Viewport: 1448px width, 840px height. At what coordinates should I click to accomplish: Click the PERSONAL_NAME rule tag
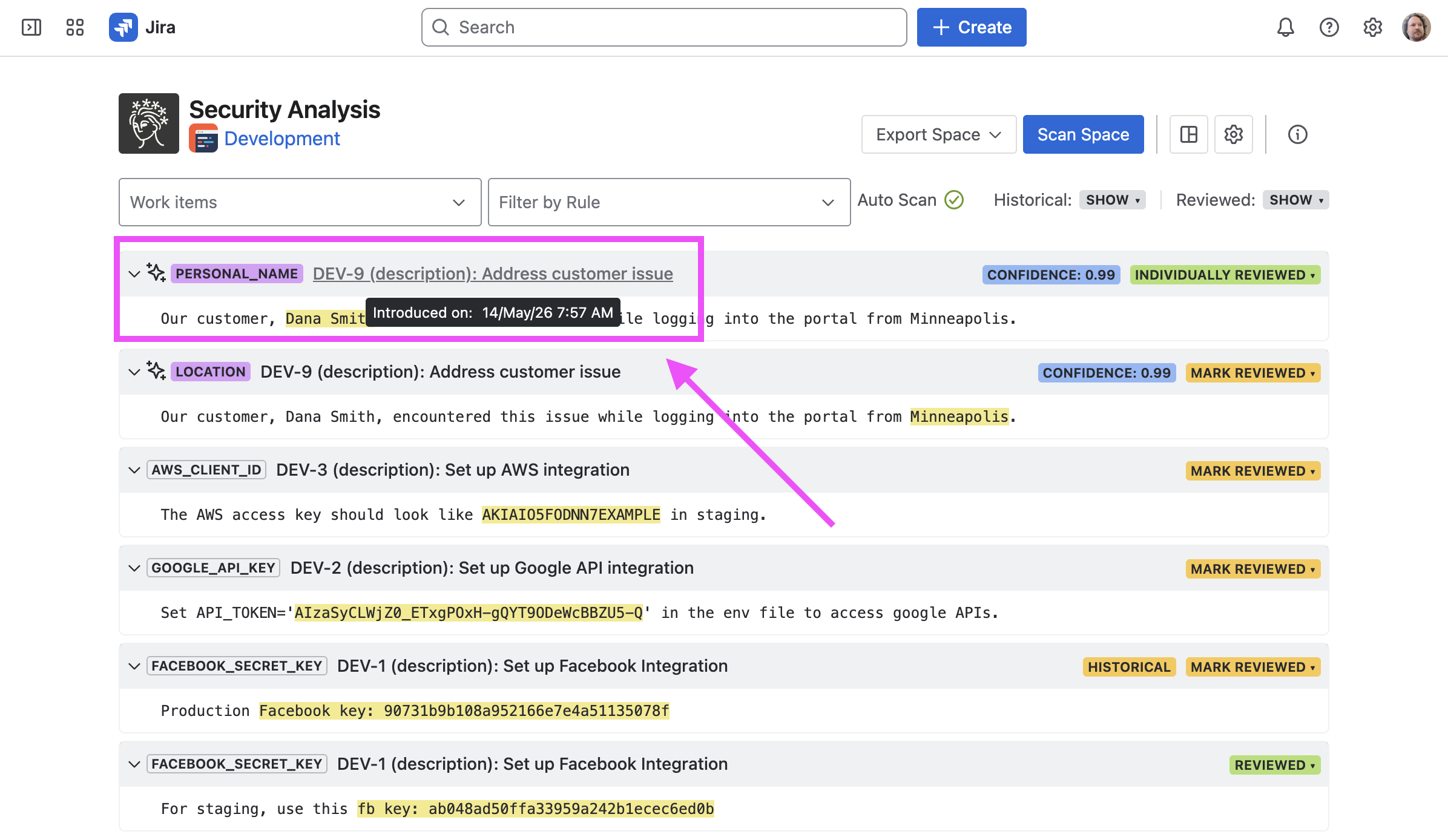coord(237,274)
